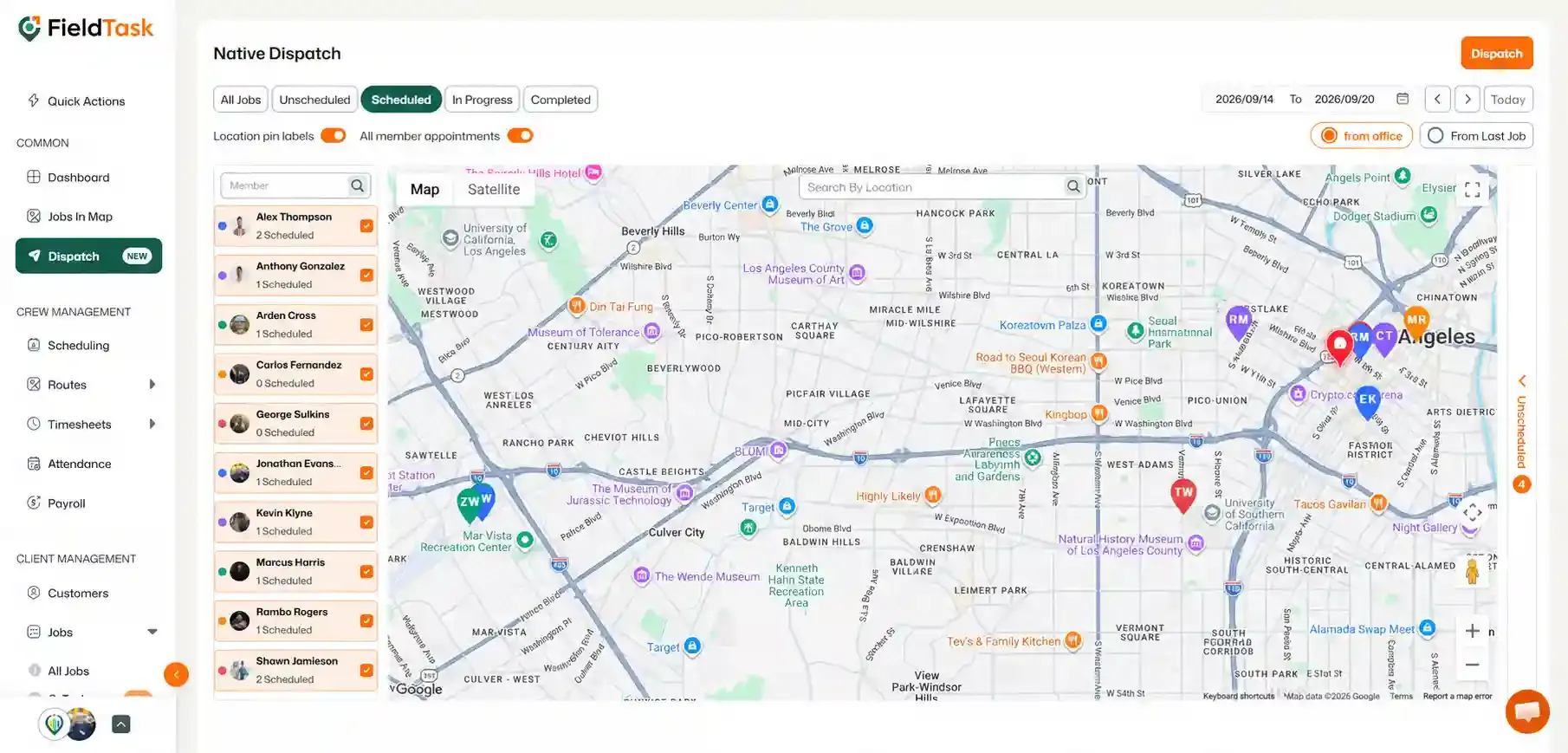1568x753 pixels.
Task: Select the from office radio option
Action: coord(1362,136)
